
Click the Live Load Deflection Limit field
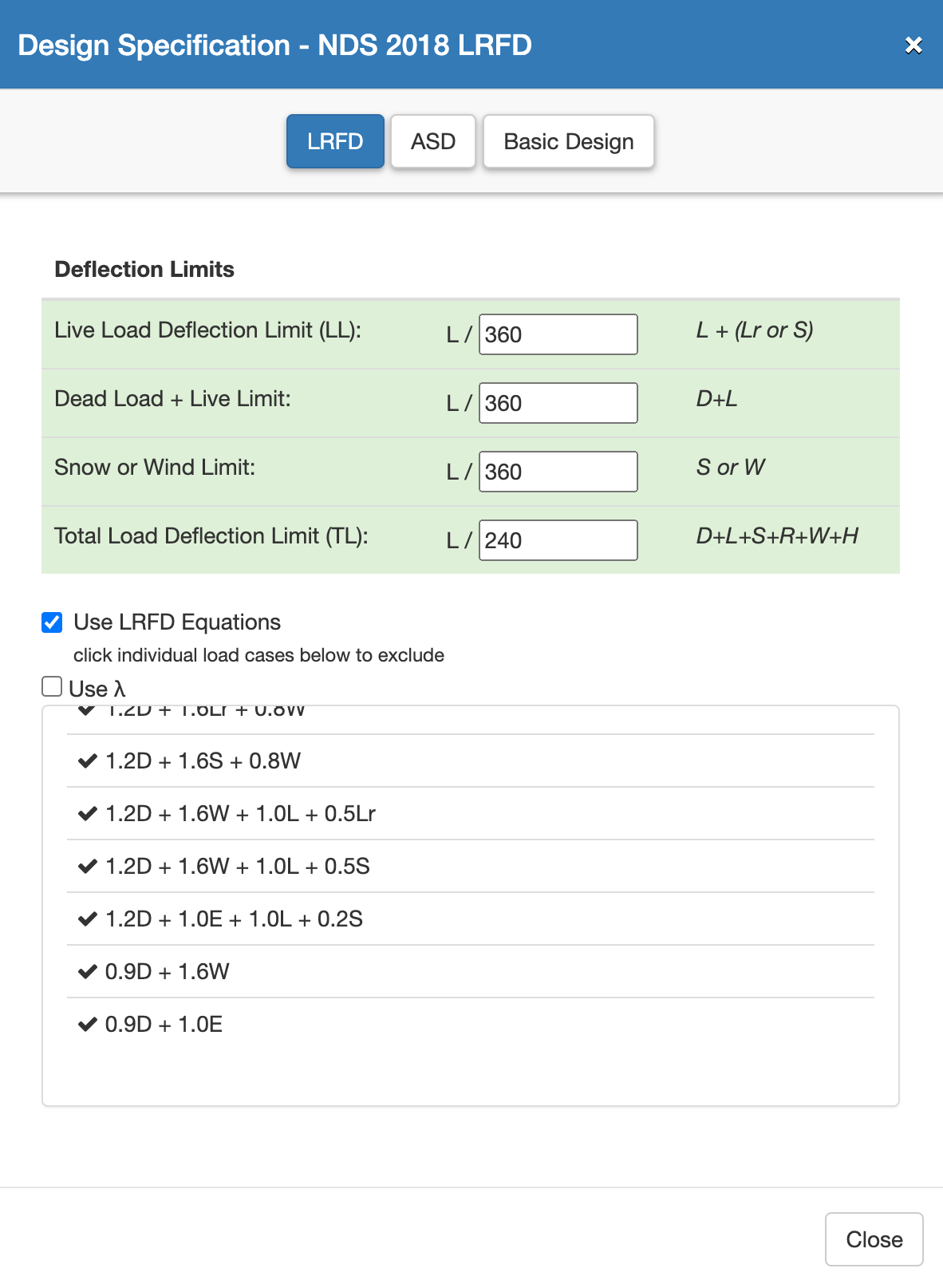click(x=558, y=334)
